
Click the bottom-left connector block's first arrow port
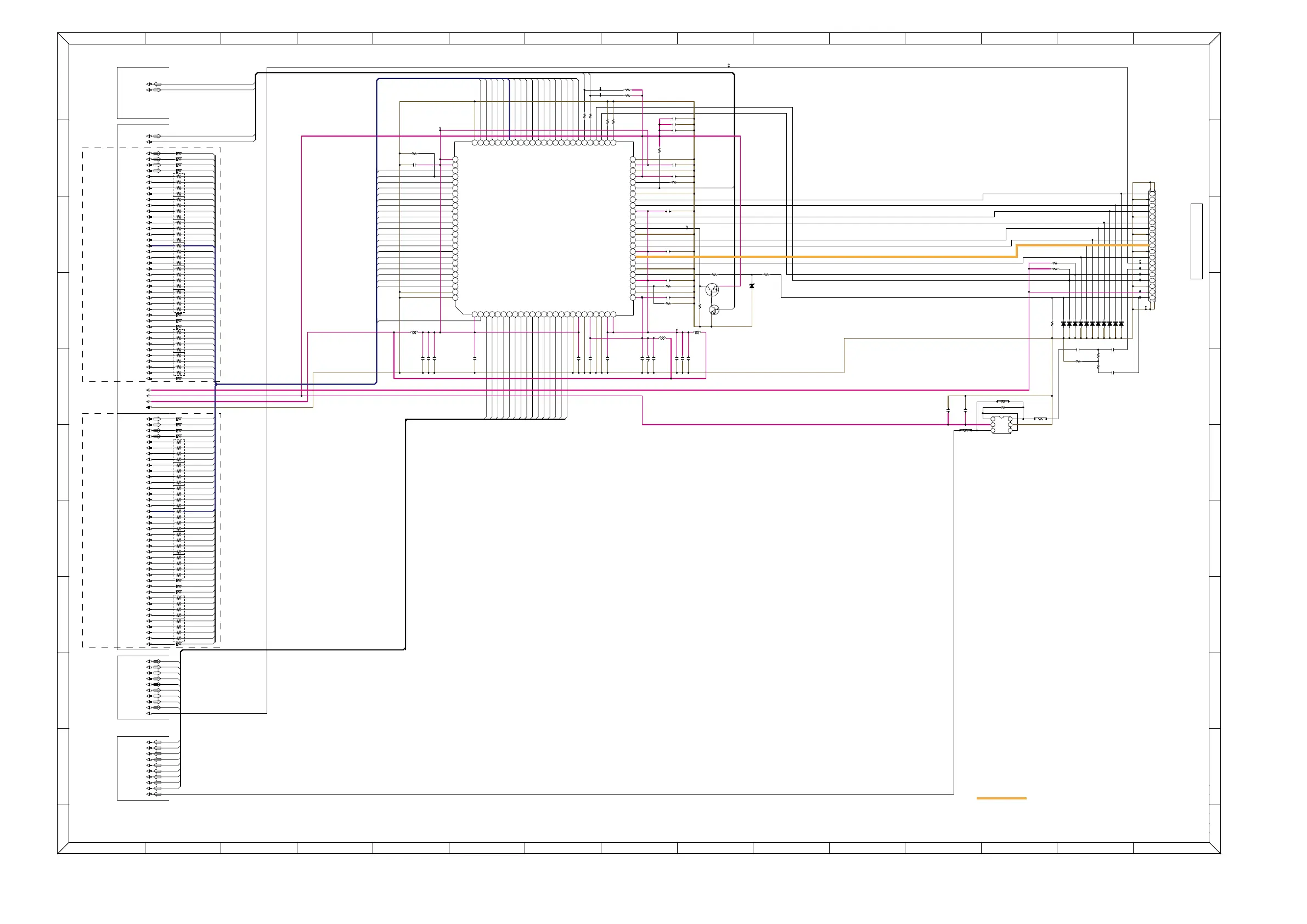[x=157, y=742]
